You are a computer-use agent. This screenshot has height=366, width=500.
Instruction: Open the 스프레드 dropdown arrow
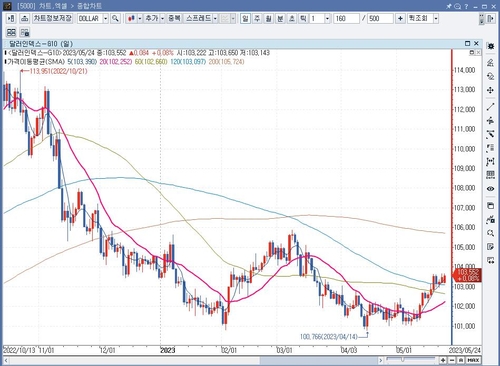[215, 18]
